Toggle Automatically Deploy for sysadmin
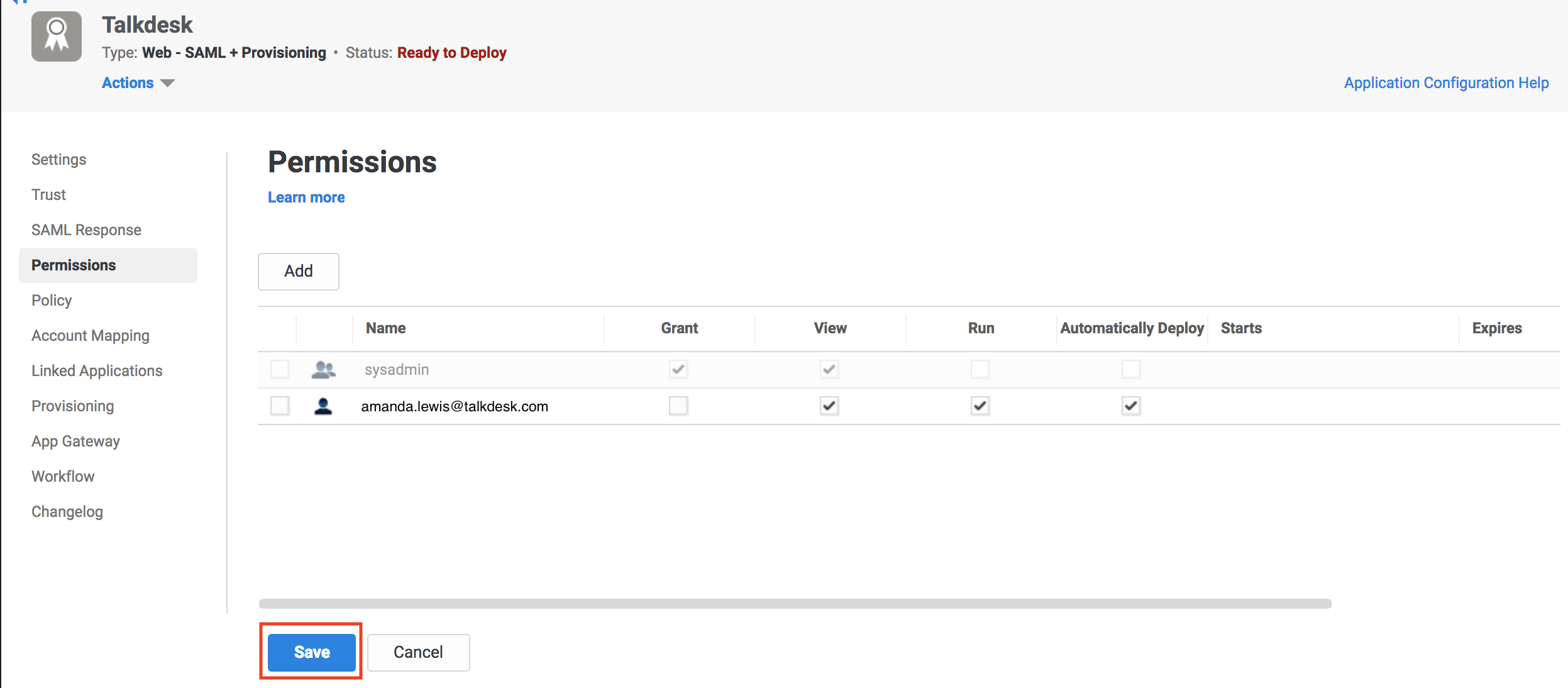 (1131, 369)
